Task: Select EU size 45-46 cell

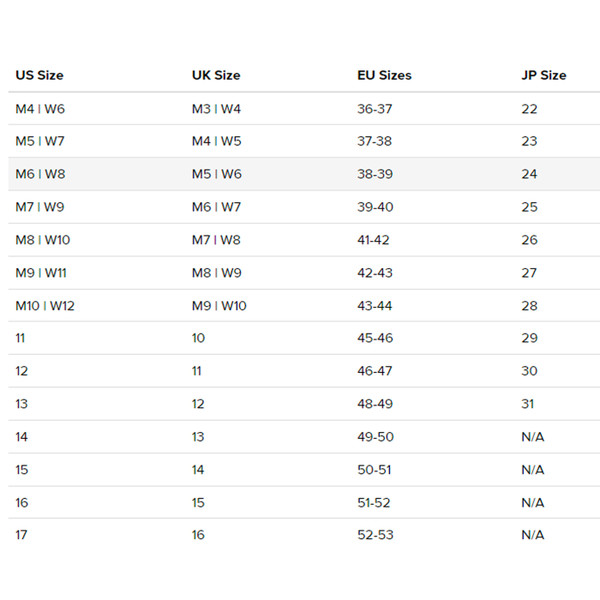Action: point(375,338)
